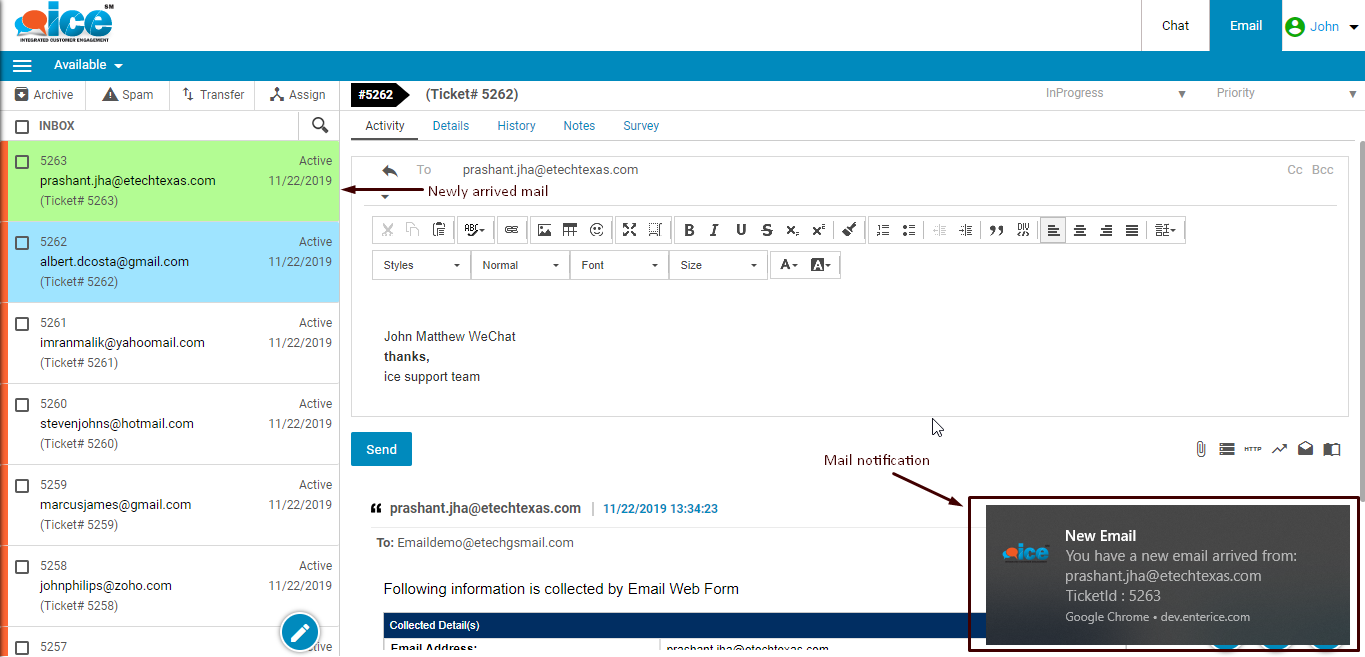Insert a table using toolbar icon
1365x657 pixels.
tap(570, 230)
